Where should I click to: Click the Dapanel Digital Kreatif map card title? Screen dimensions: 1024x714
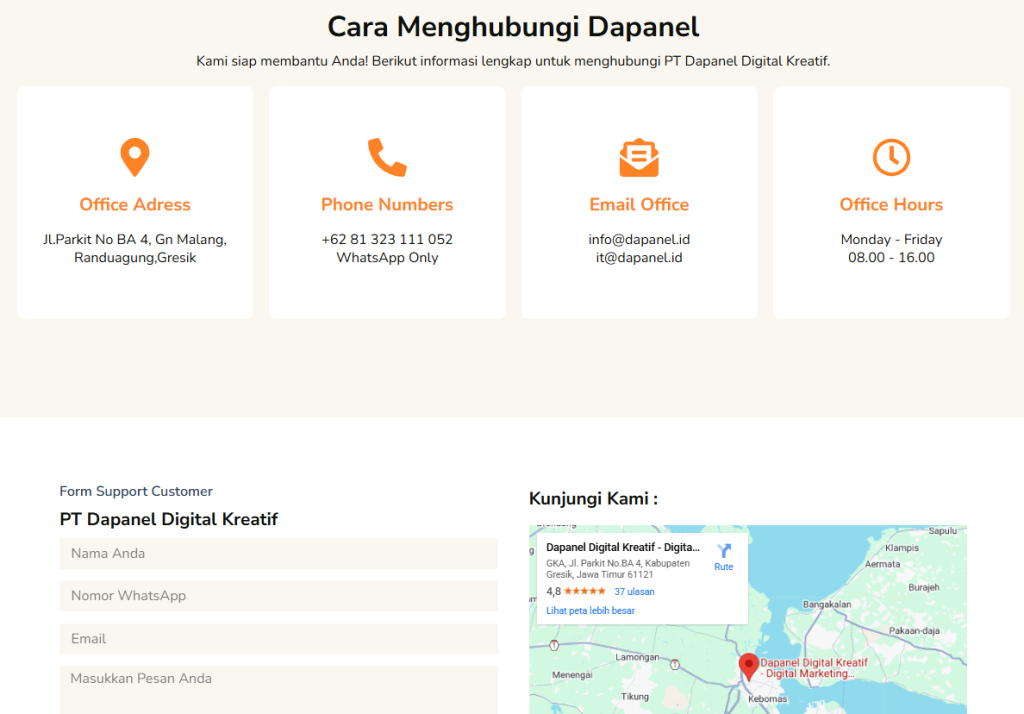coord(622,547)
